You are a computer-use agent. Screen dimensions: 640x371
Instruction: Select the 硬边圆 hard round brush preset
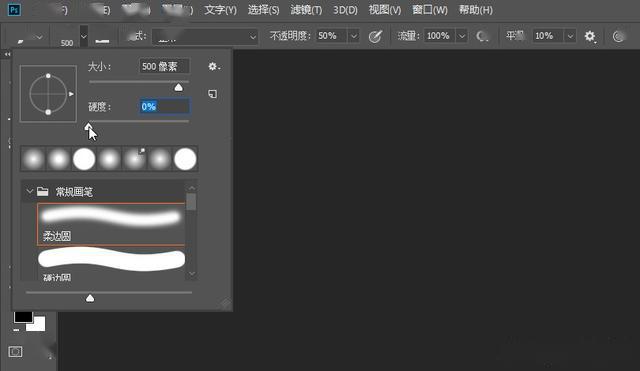111,264
